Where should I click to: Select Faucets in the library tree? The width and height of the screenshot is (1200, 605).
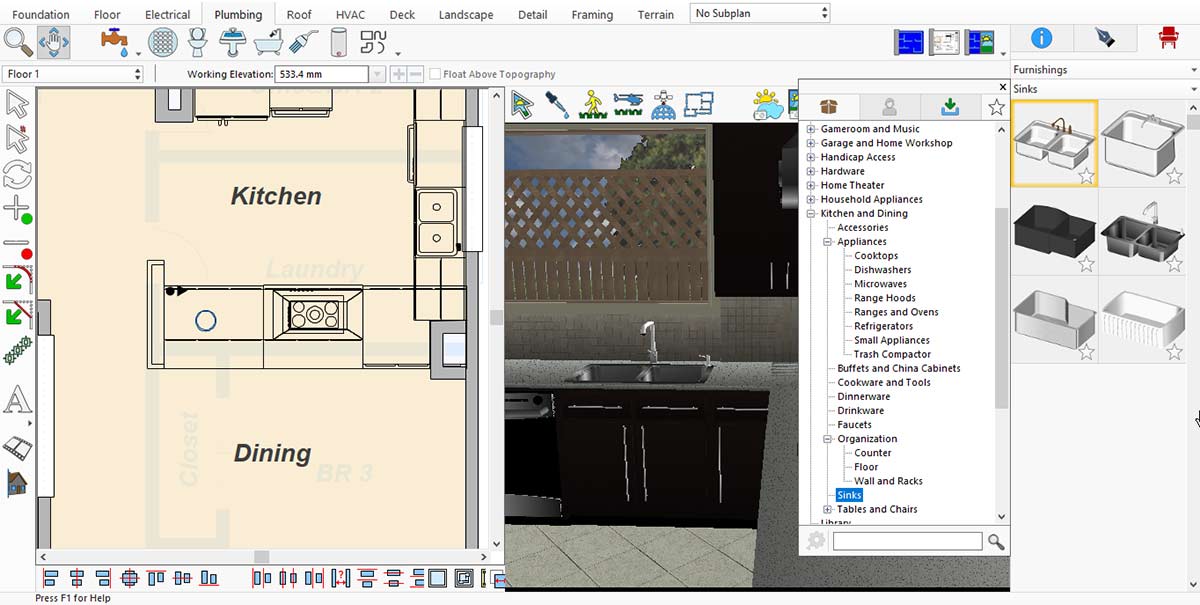(854, 425)
